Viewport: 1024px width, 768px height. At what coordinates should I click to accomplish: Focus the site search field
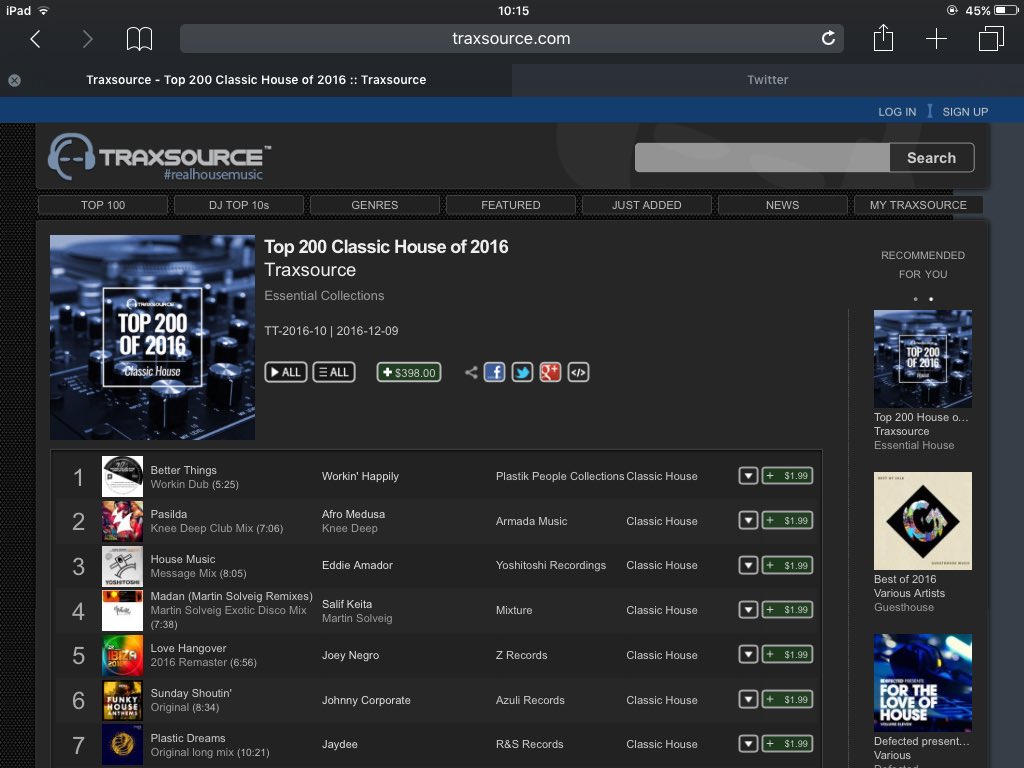pos(762,157)
